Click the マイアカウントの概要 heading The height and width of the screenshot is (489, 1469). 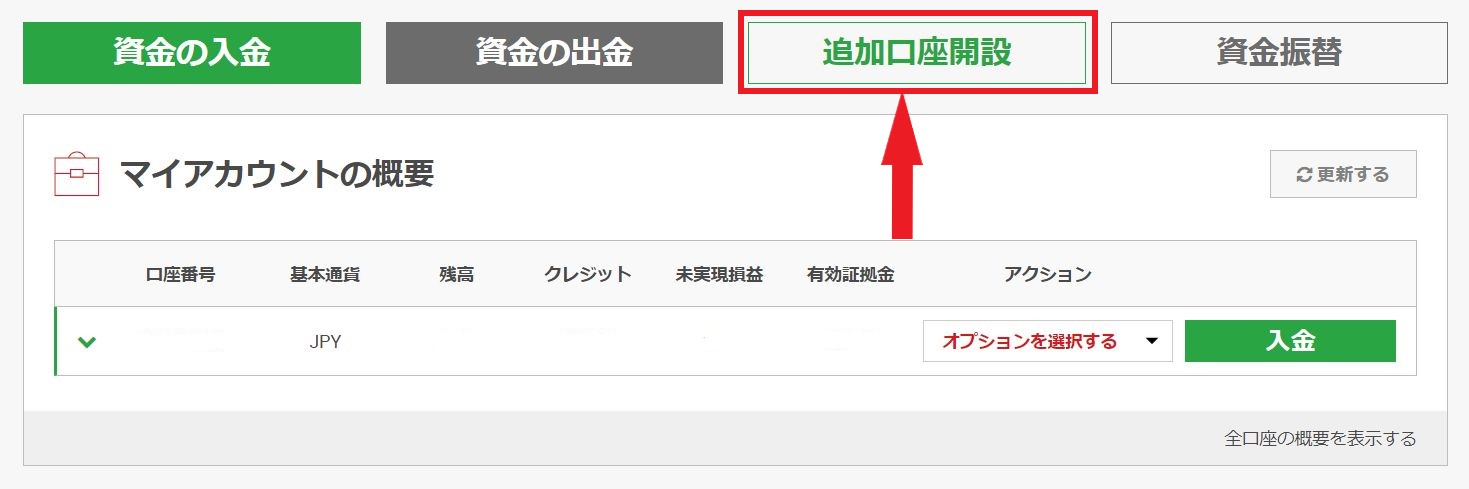[x=277, y=175]
